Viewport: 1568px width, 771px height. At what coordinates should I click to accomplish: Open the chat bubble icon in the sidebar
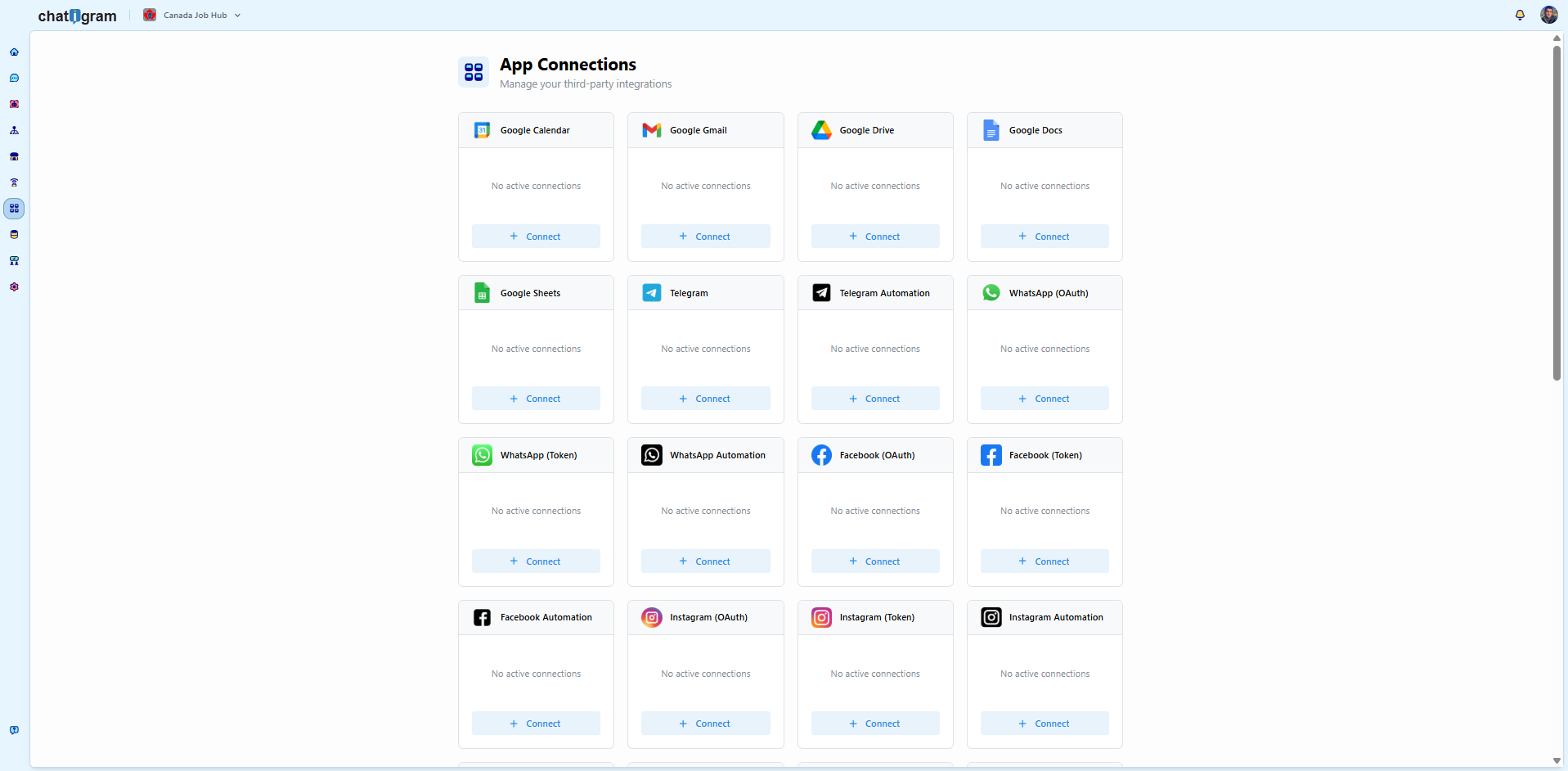(14, 79)
